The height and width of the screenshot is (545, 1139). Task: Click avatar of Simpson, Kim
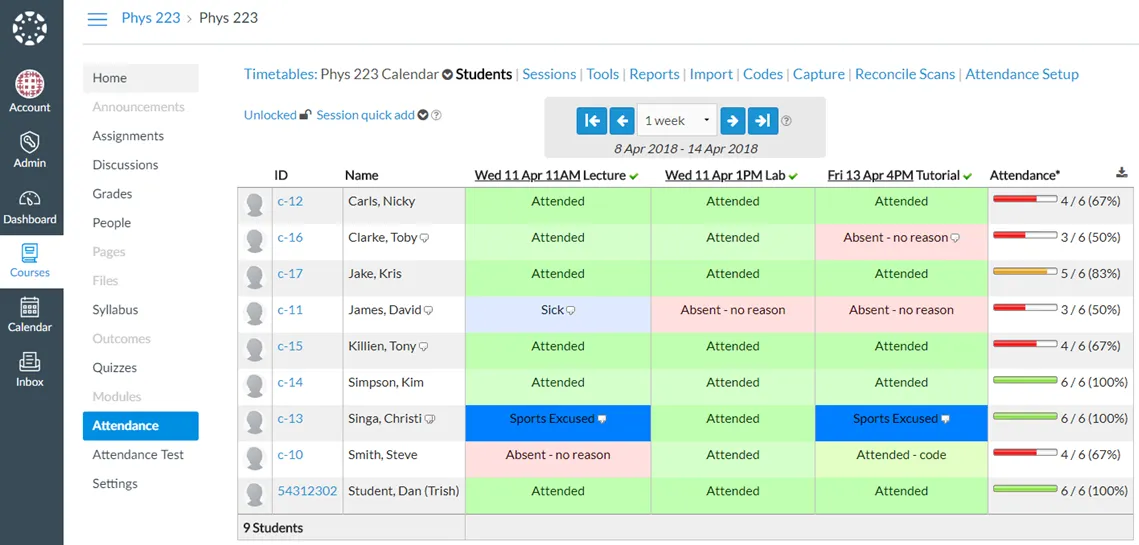click(x=255, y=386)
